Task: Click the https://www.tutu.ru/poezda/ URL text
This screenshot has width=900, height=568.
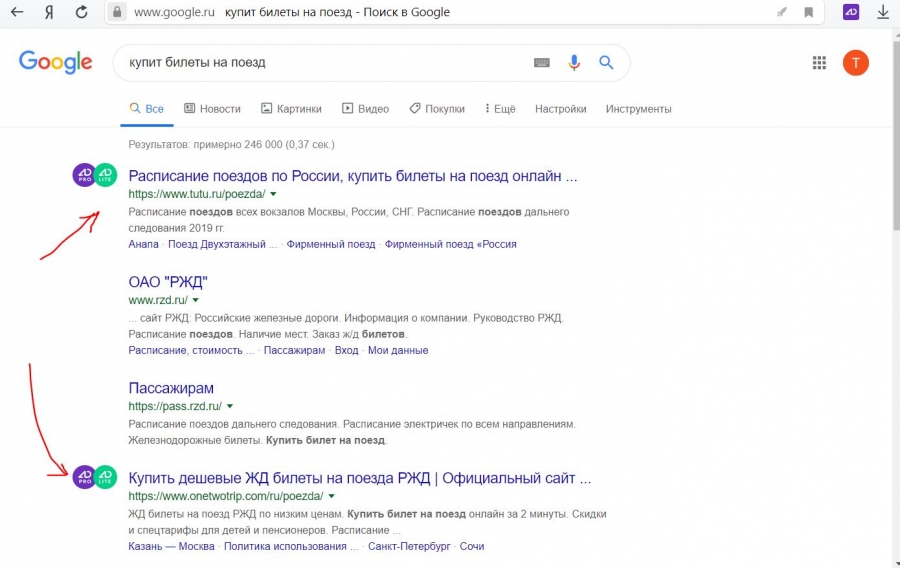Action: coord(197,194)
